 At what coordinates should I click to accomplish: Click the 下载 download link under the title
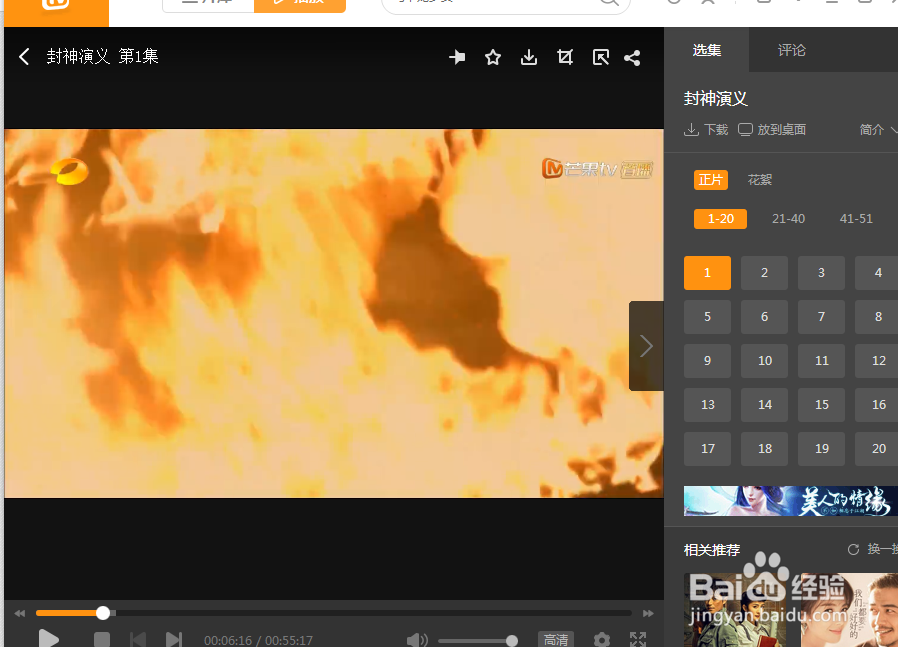706,130
